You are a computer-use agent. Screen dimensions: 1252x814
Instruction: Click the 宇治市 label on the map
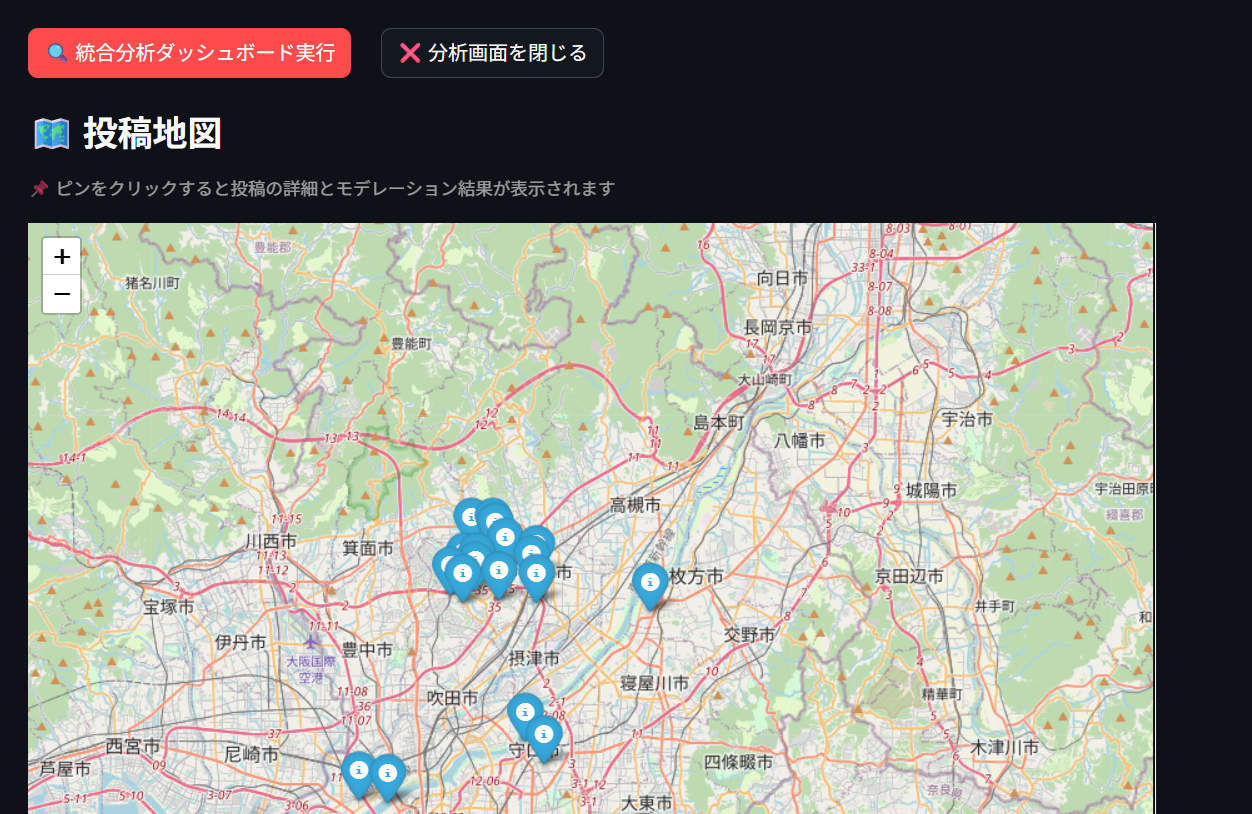(967, 419)
